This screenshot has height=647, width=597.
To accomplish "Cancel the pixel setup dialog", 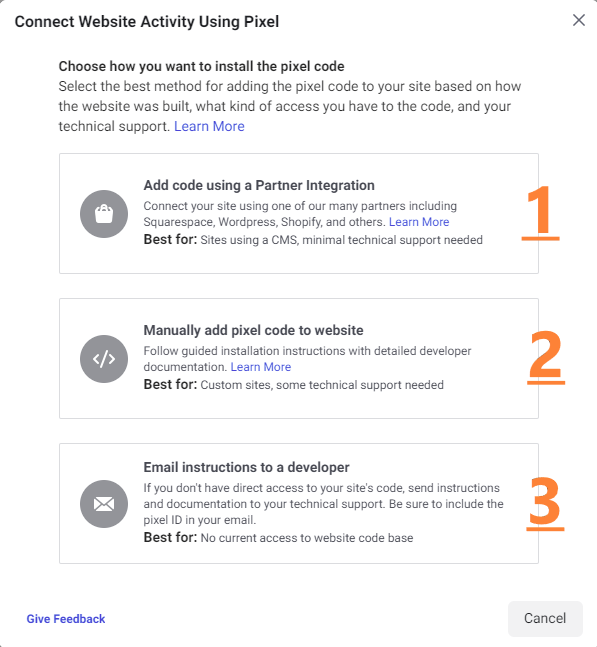I will pos(545,619).
